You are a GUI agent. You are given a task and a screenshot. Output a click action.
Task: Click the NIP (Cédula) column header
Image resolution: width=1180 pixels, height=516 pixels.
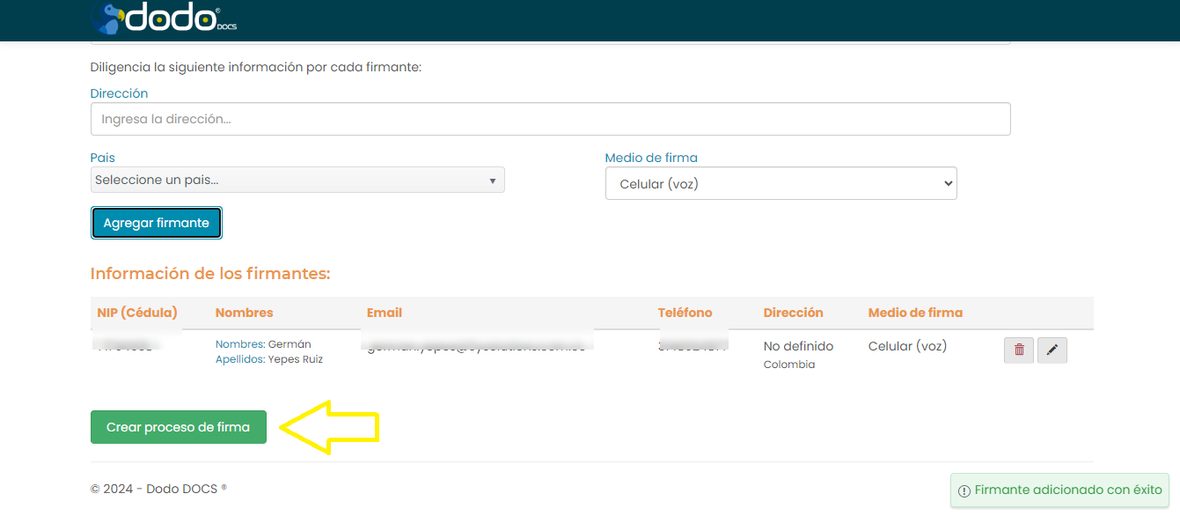coord(137,313)
